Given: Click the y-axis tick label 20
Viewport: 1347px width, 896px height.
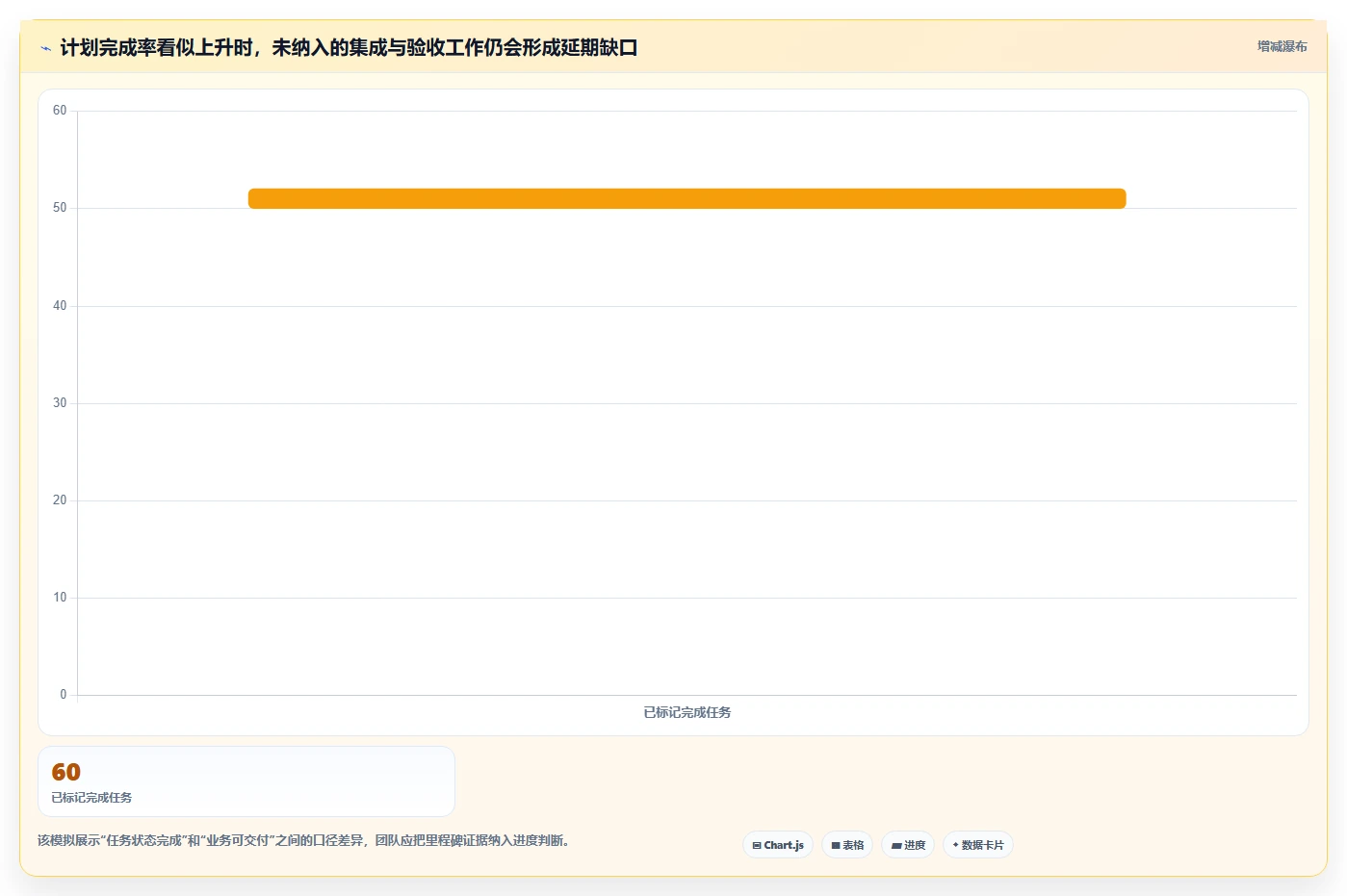Looking at the screenshot, I should click(60, 500).
